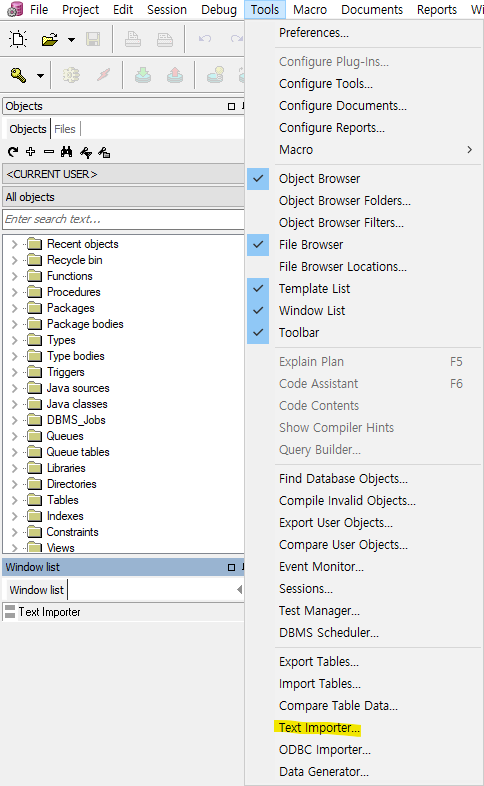This screenshot has width=484, height=786.
Task: Select Configure Tools... menu entry
Action: click(326, 84)
